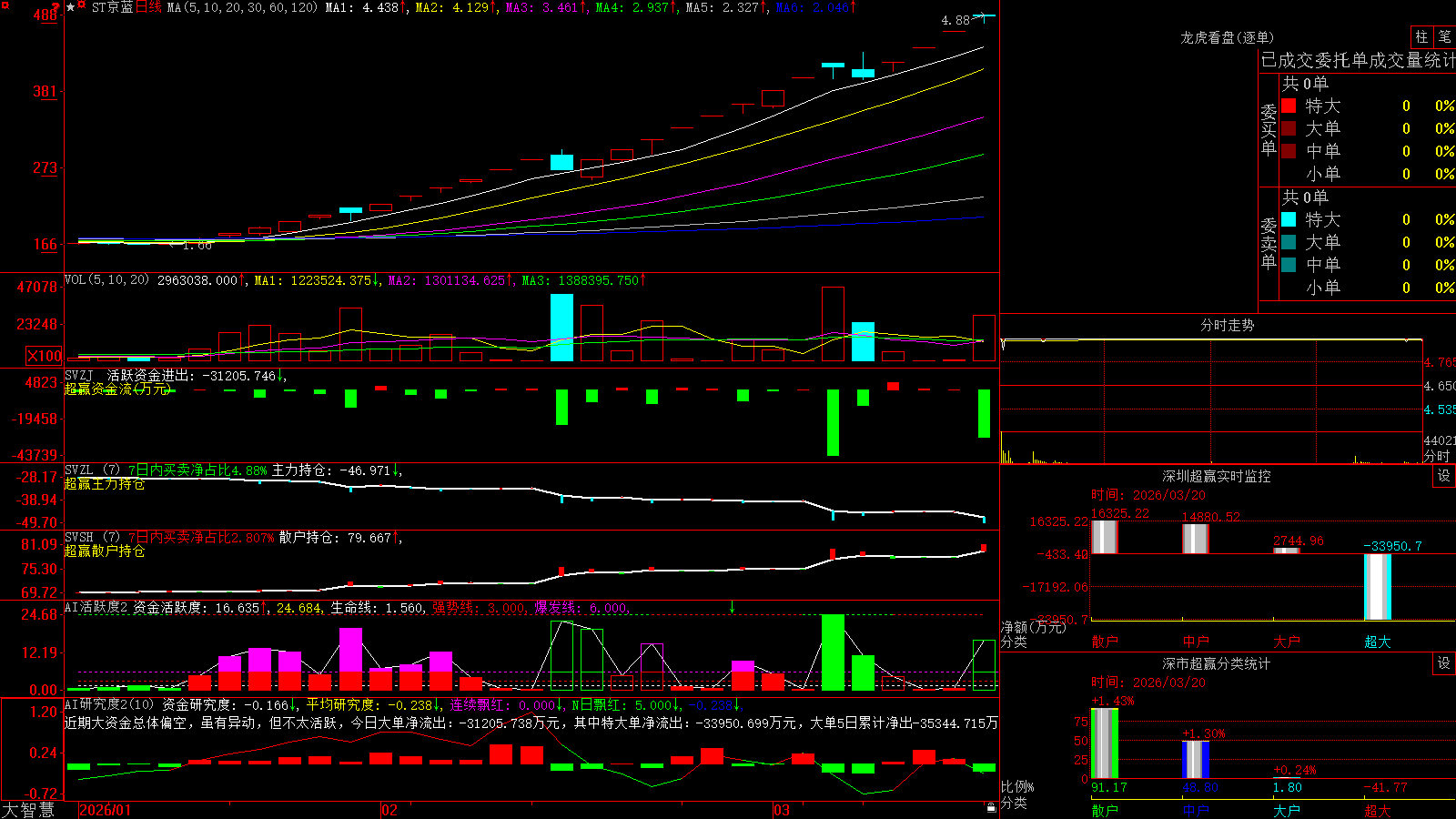1456x819 pixels.
Task: Click teal 大单 swatch in 委卖单
Action: (1289, 242)
